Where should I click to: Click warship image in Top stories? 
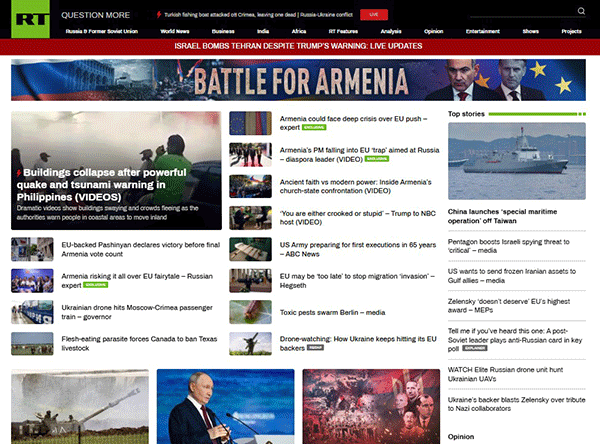click(517, 161)
